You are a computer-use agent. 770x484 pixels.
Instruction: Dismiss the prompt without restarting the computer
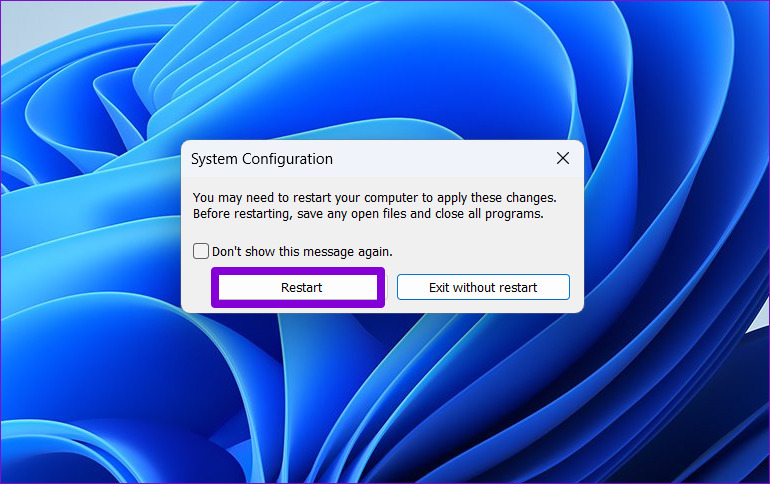(x=483, y=288)
